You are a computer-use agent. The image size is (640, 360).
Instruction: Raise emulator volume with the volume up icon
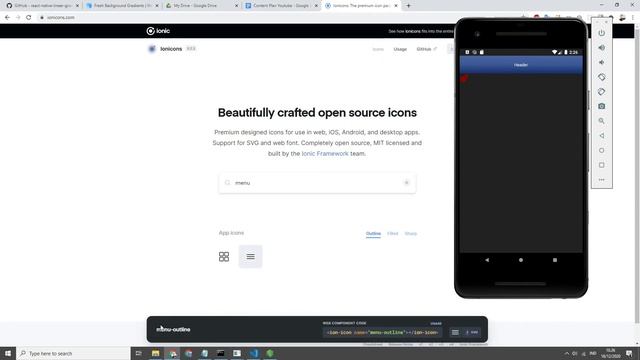click(602, 48)
